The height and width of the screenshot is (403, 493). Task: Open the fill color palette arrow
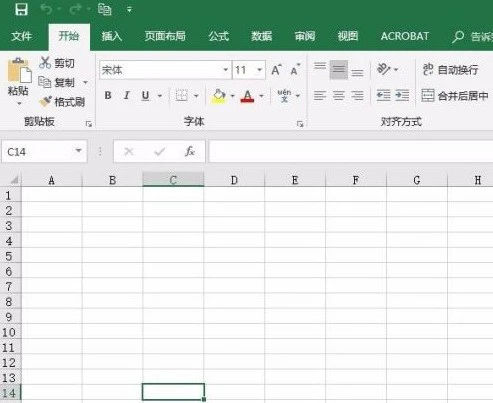click(x=232, y=96)
